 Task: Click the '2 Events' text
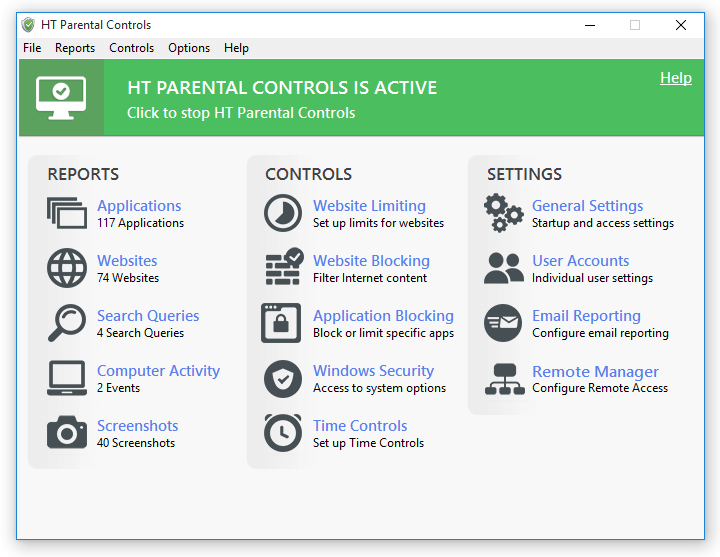pos(118,388)
